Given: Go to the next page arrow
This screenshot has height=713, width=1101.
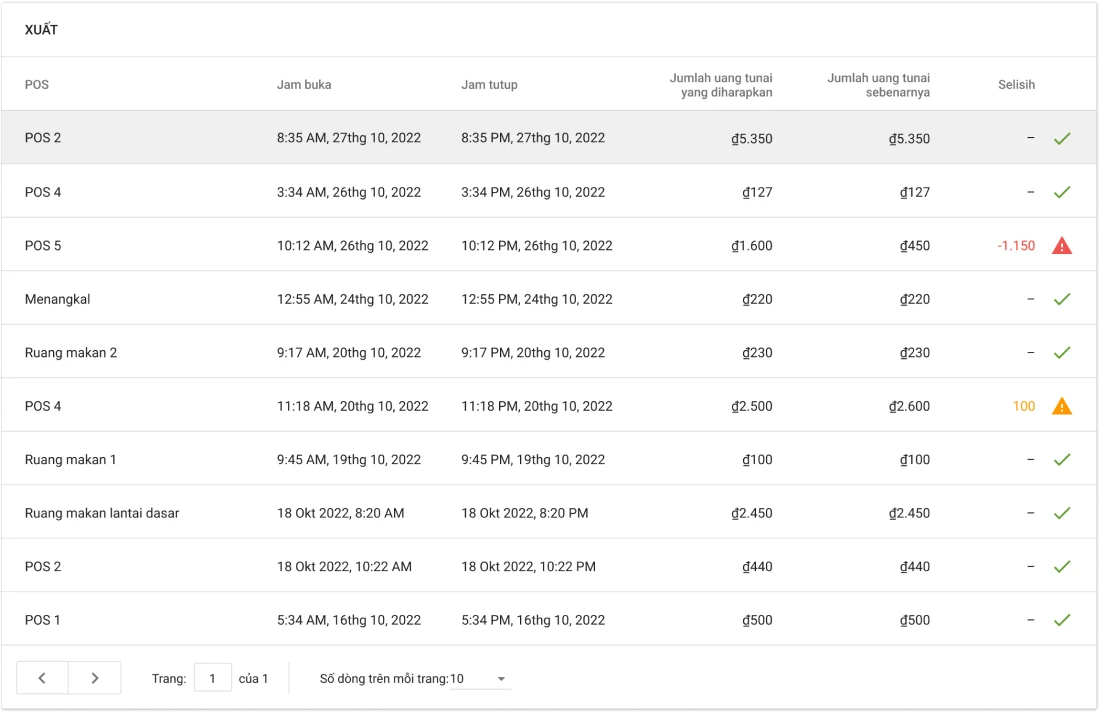Looking at the screenshot, I should coord(95,678).
